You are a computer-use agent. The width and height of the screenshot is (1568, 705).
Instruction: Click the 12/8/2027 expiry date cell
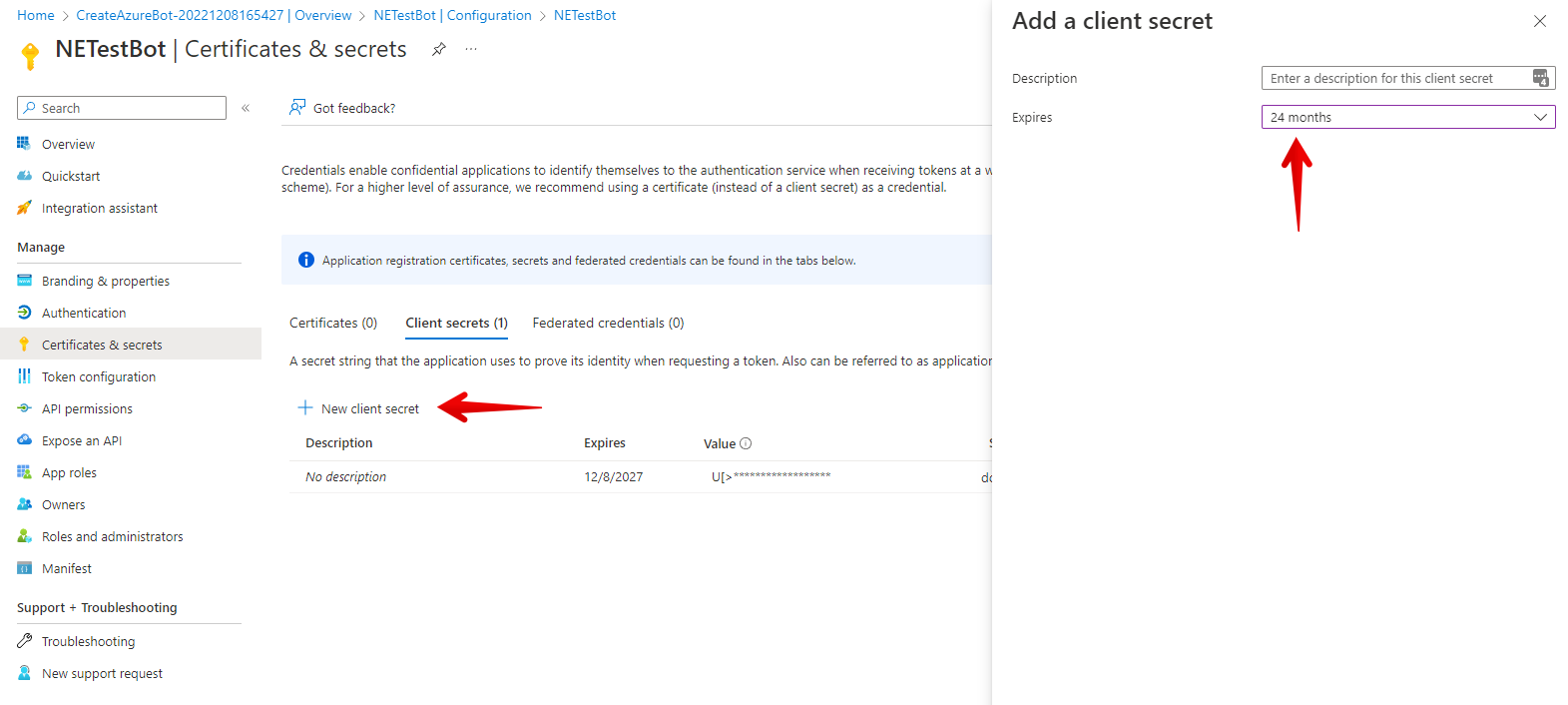click(x=614, y=476)
